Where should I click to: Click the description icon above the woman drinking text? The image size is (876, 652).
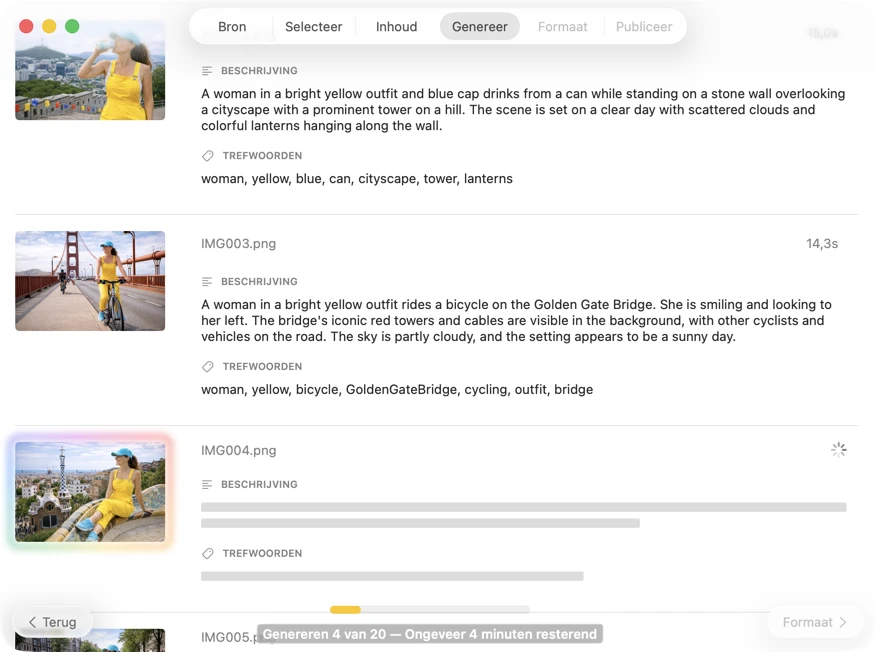tap(207, 71)
